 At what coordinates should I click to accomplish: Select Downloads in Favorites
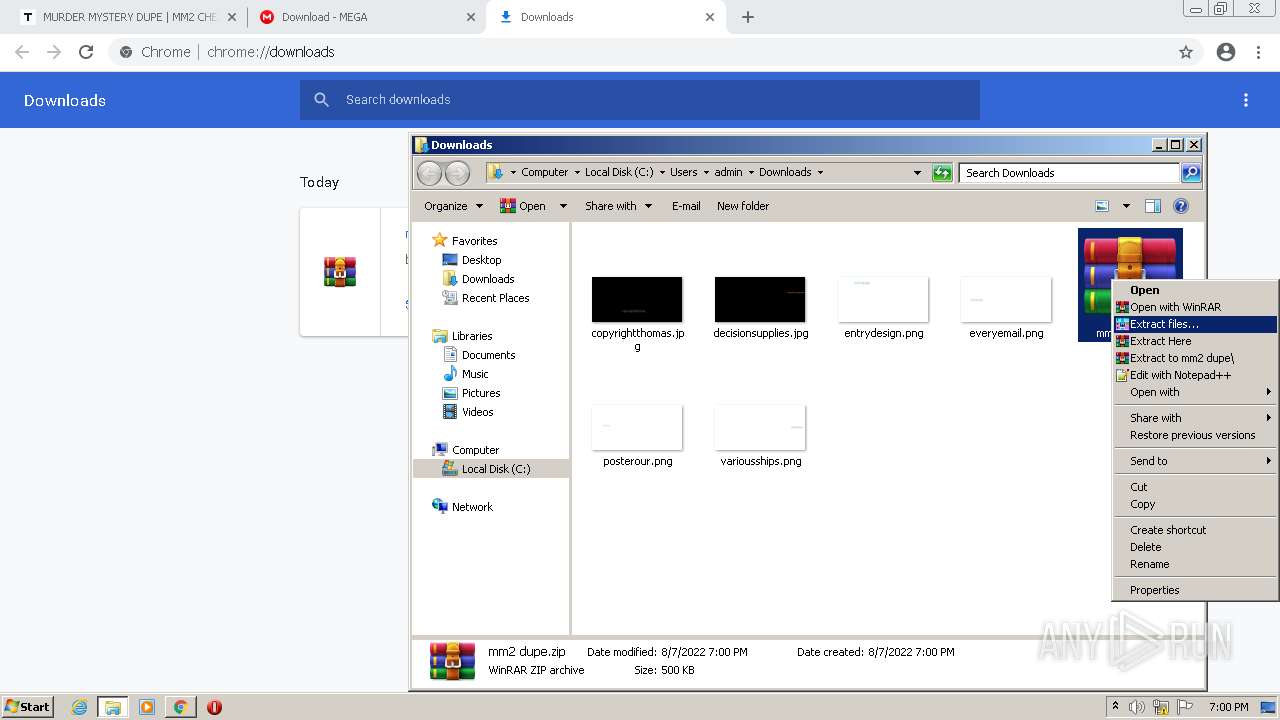click(488, 279)
